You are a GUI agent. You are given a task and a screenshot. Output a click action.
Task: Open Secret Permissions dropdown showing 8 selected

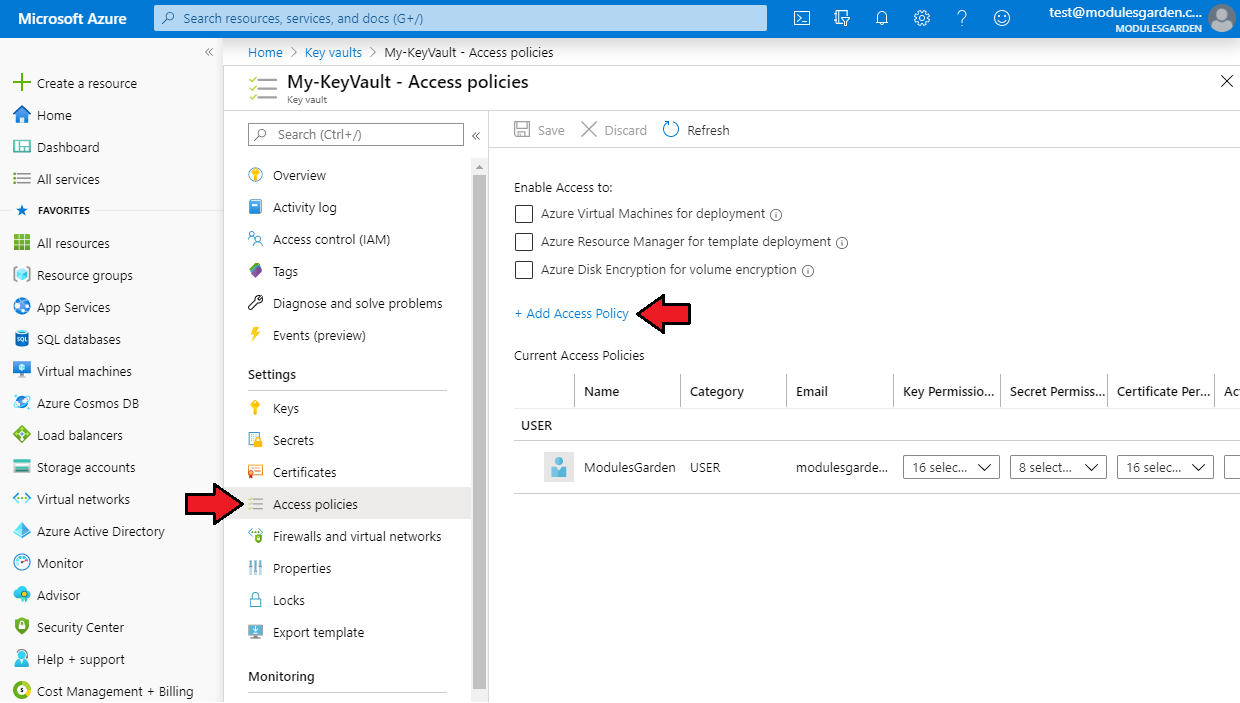click(1058, 467)
